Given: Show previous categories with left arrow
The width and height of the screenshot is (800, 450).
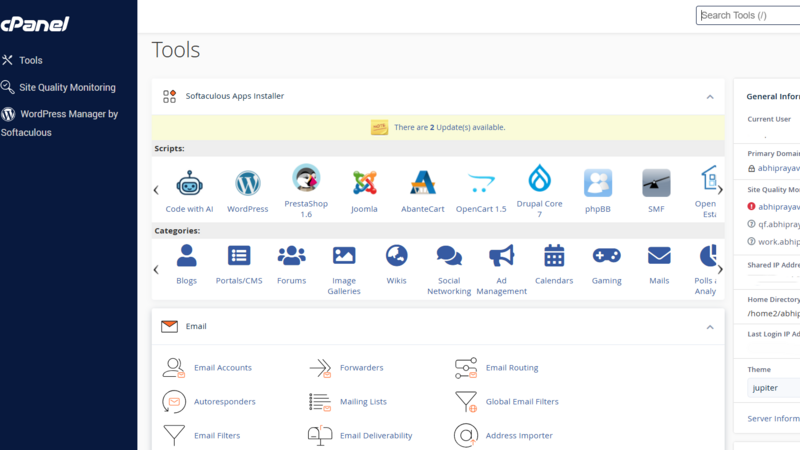Looking at the screenshot, I should (x=156, y=269).
